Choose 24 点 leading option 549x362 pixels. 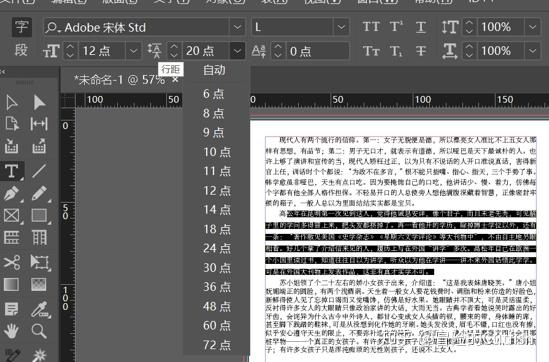[217, 248]
